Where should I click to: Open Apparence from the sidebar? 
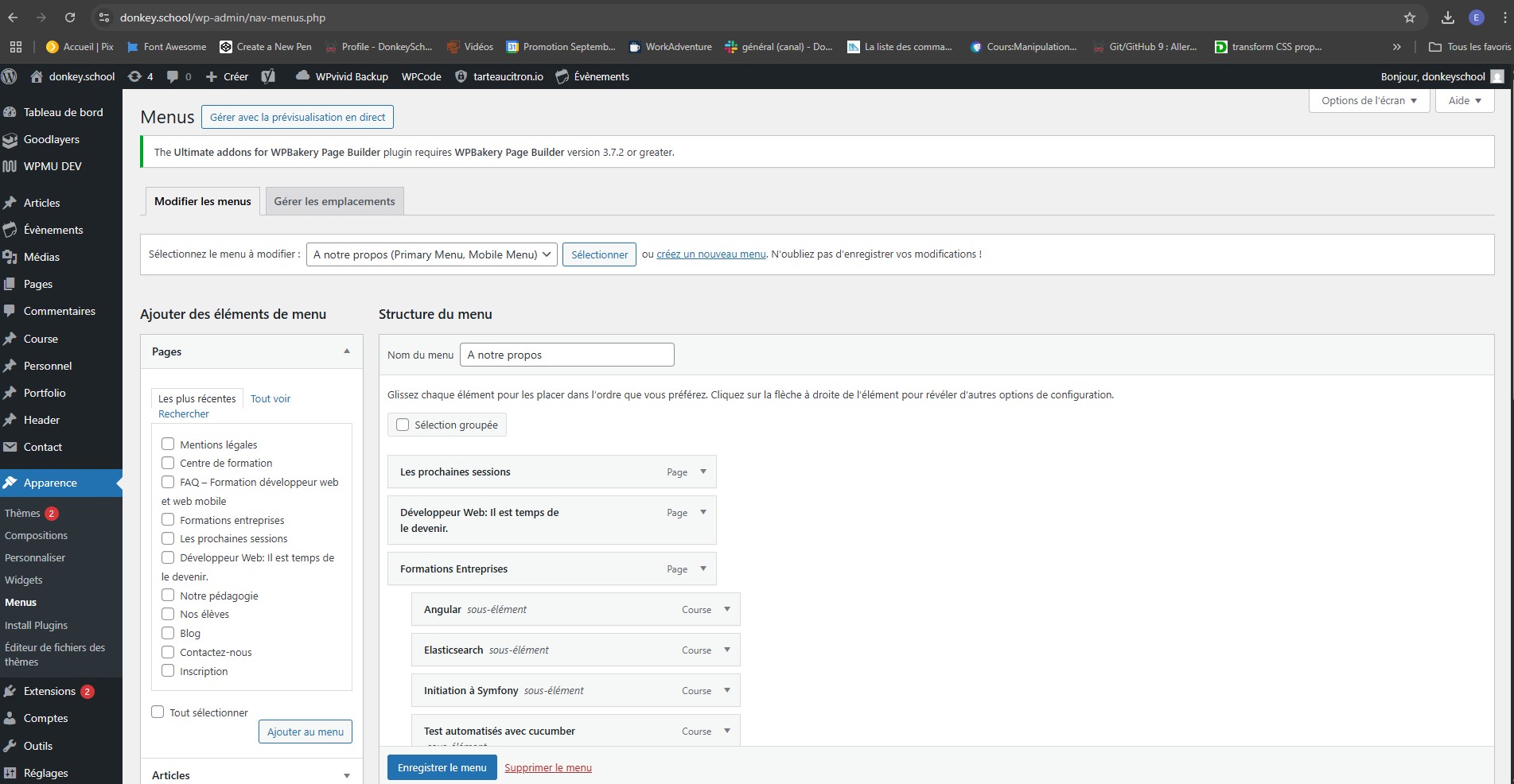click(49, 483)
